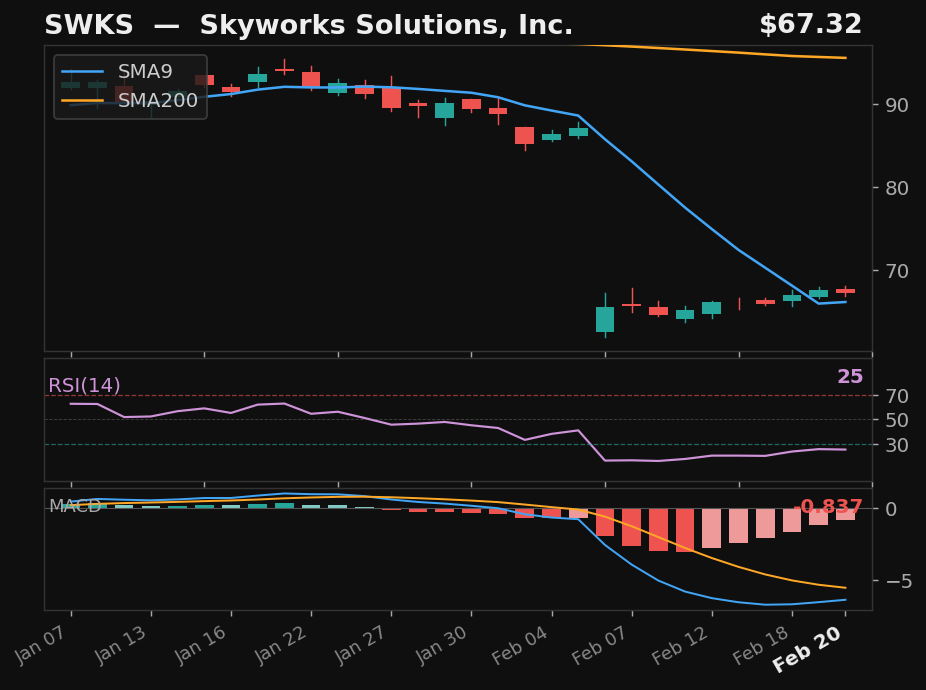Click the RSI(14) panel label

pyautogui.click(x=84, y=386)
